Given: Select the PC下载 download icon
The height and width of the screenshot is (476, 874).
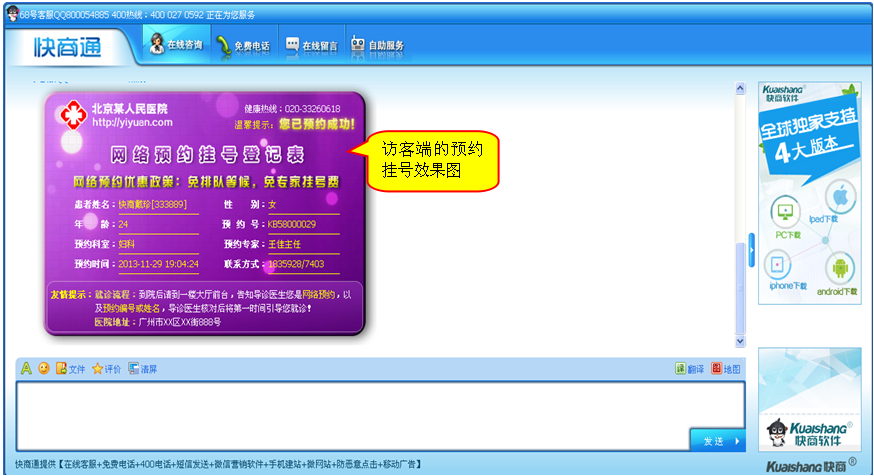Looking at the screenshot, I should click(x=785, y=213).
